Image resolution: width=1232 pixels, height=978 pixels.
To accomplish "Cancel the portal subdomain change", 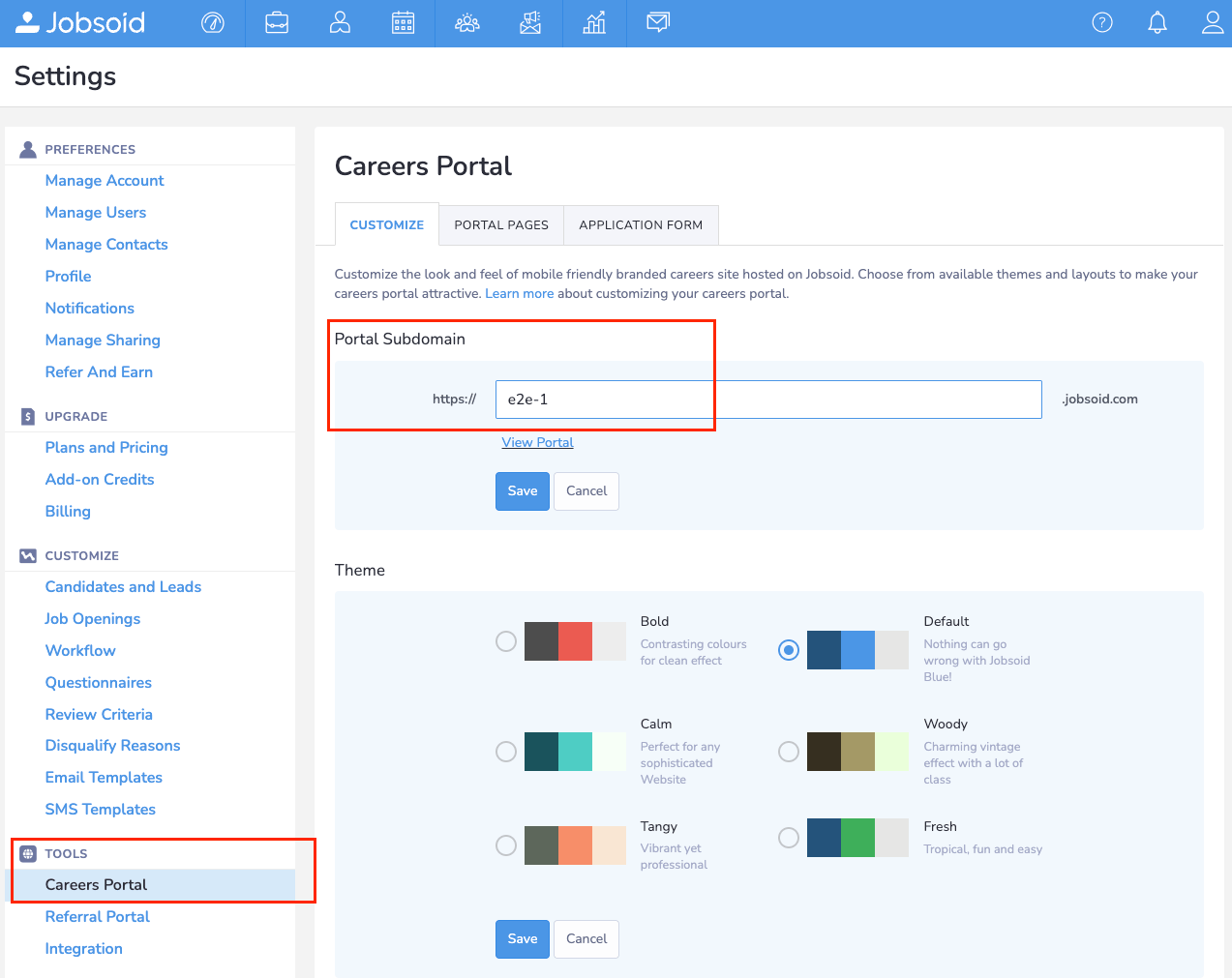I will point(586,490).
